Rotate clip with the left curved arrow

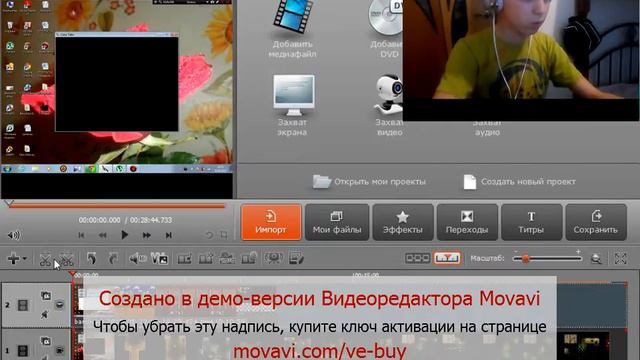[92, 258]
